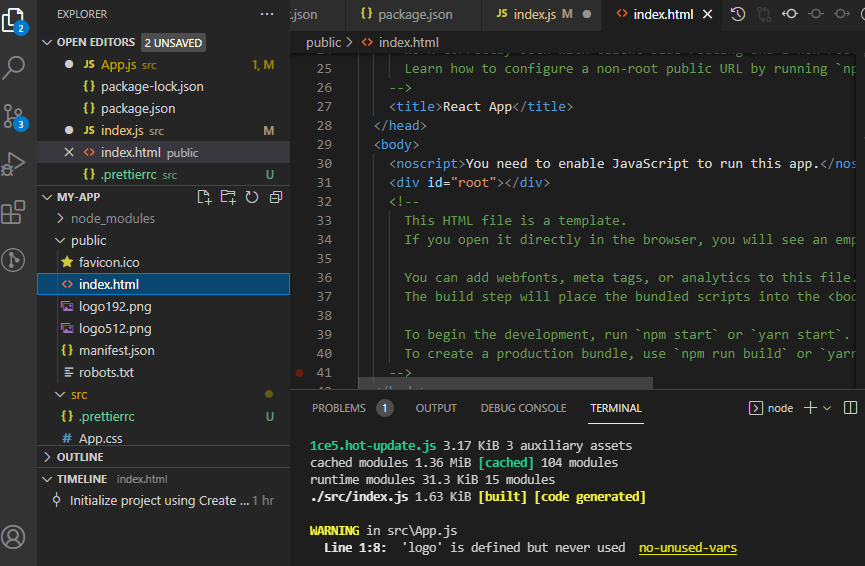Click line number 33 in the gutter

(324, 221)
